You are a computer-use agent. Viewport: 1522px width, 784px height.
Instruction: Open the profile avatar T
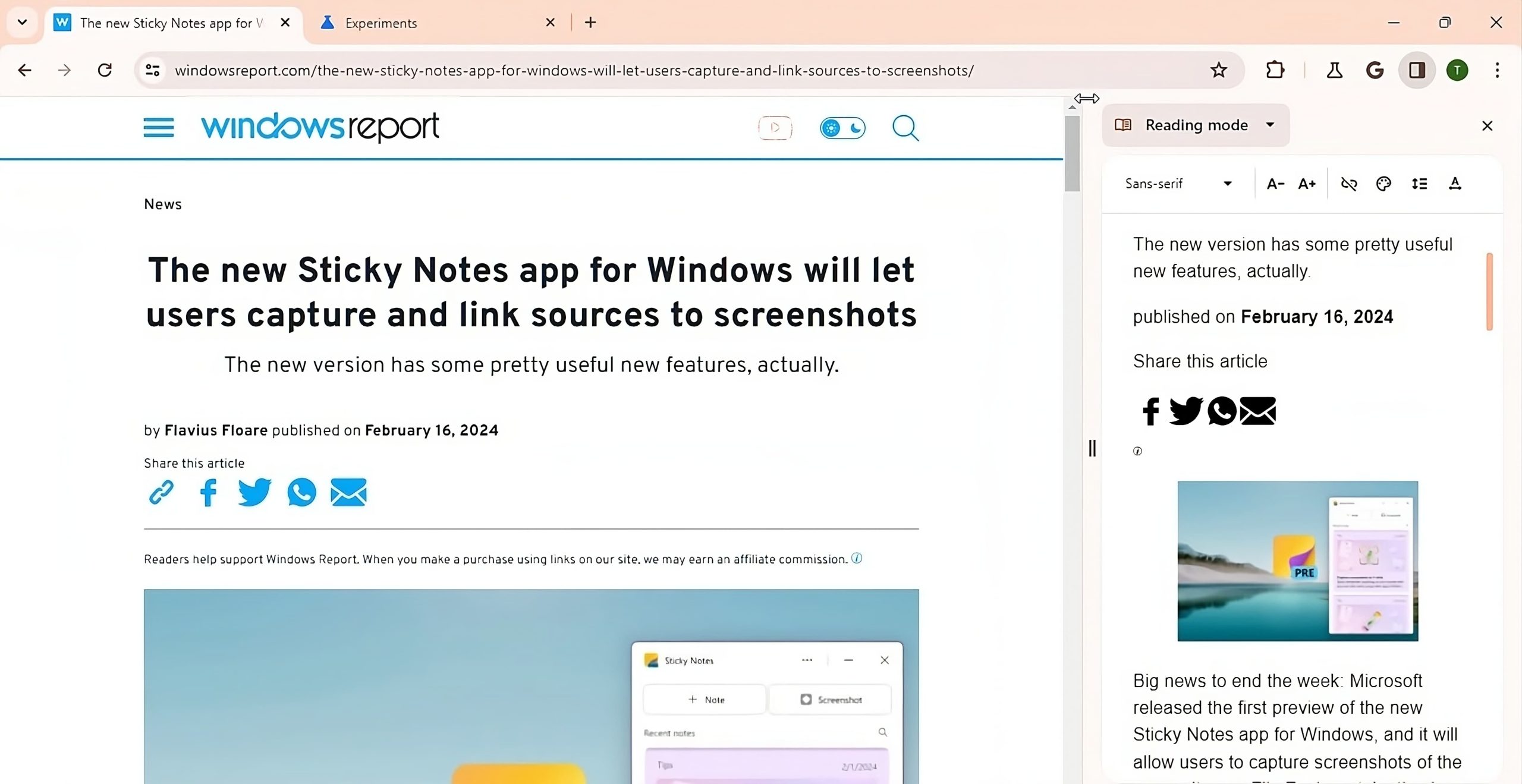(1457, 70)
